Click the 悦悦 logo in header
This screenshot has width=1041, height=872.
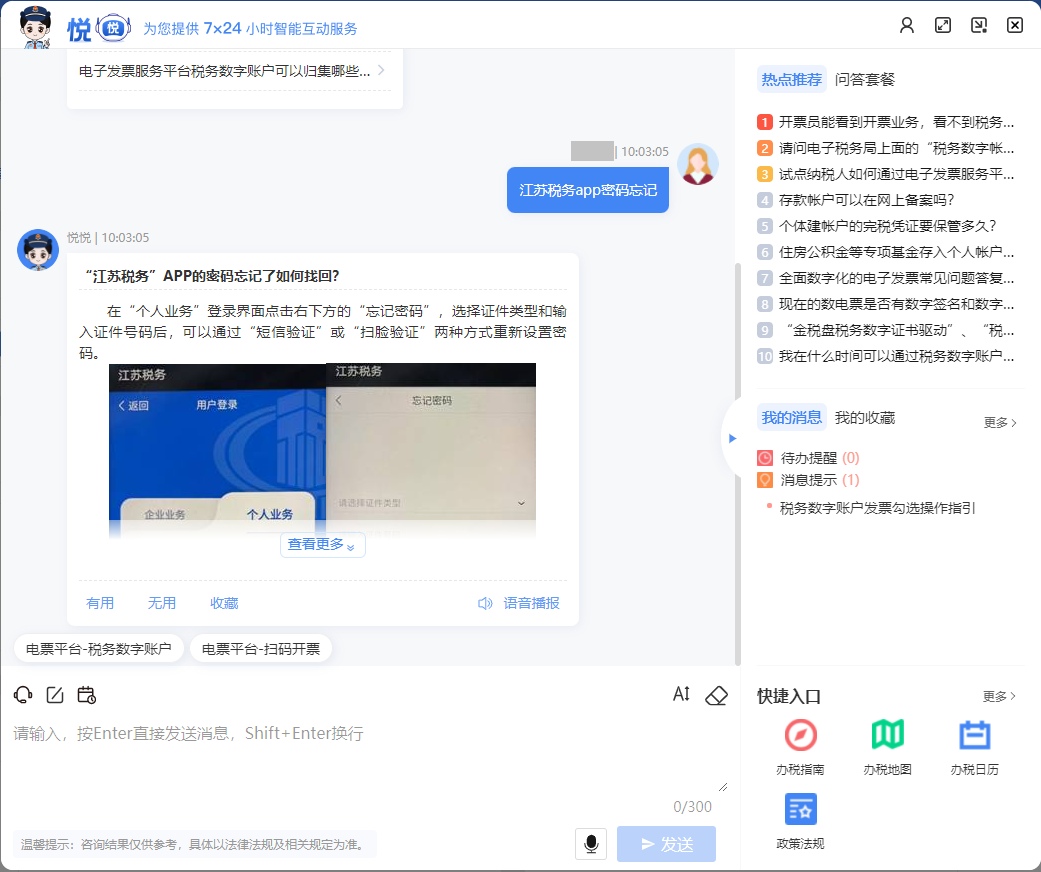98,28
